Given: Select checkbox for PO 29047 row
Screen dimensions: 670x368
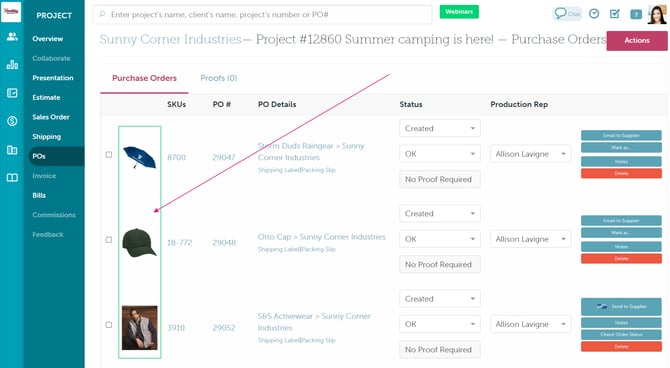Looking at the screenshot, I should pyautogui.click(x=109, y=155).
